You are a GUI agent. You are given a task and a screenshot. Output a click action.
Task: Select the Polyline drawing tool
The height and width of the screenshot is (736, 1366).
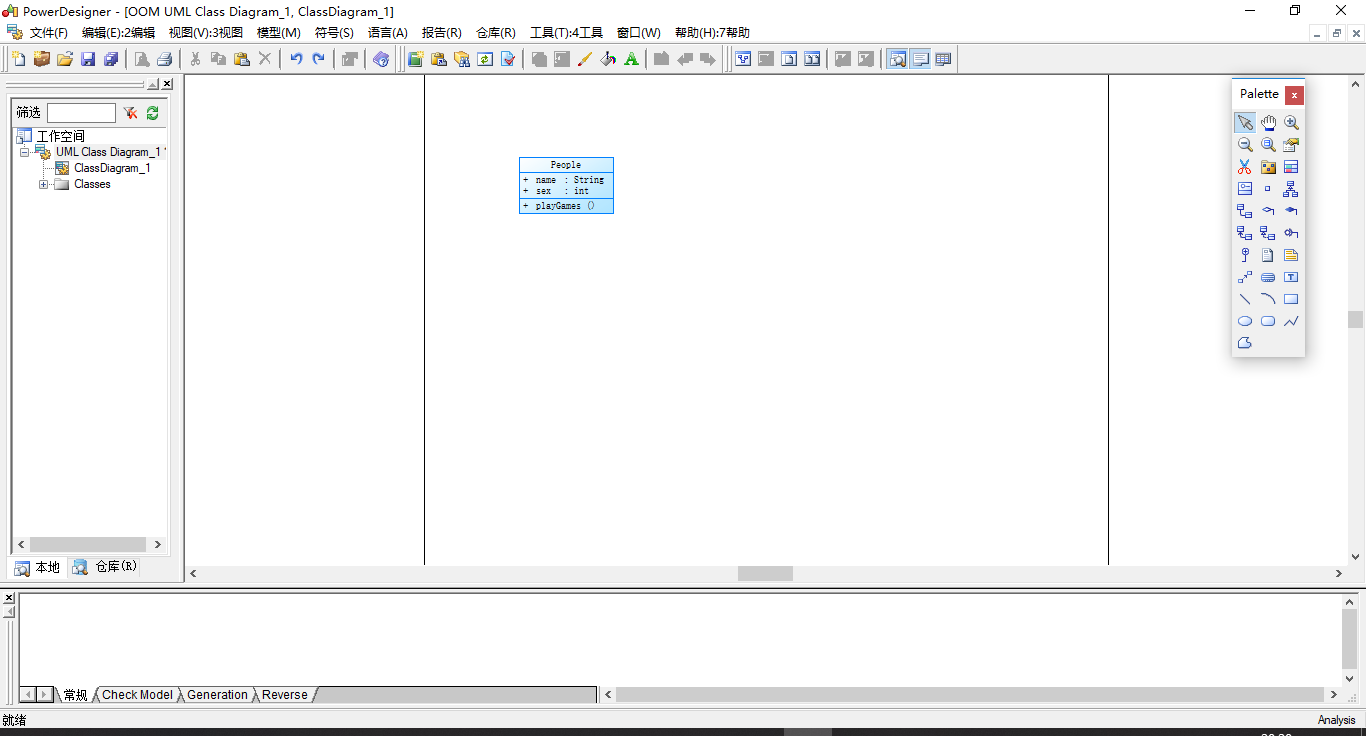point(1291,321)
